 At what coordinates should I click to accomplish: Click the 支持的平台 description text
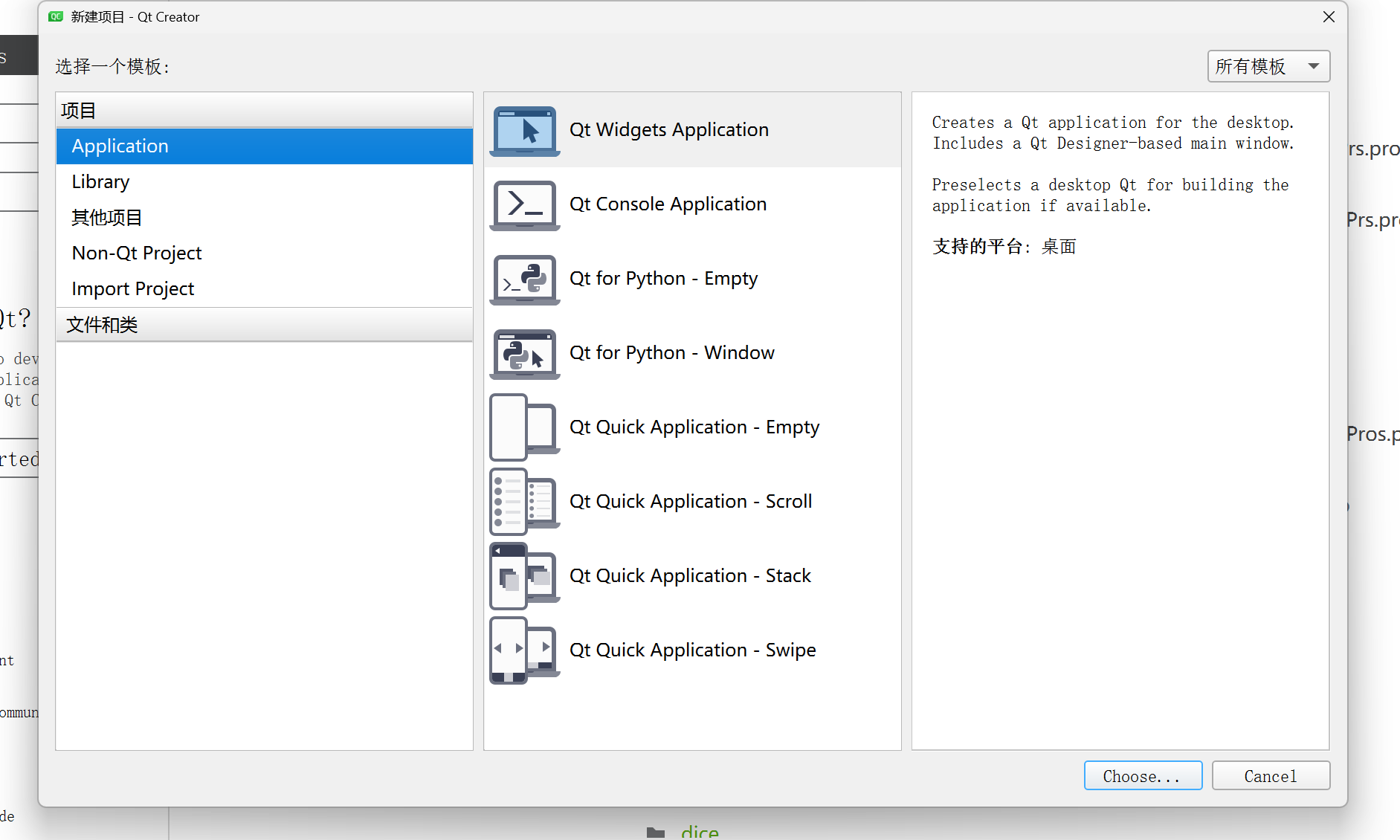(1004, 246)
